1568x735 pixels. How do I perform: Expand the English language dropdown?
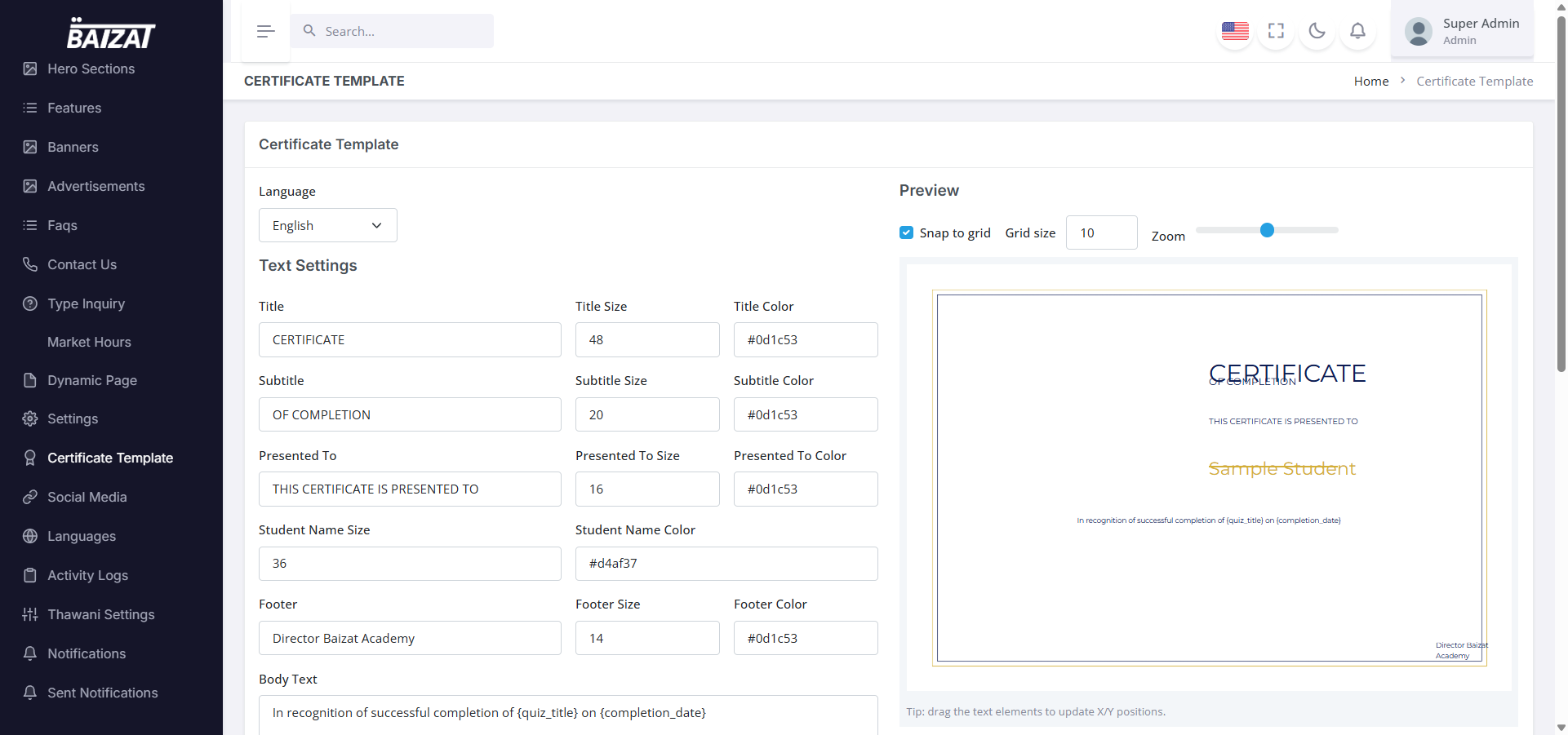pyautogui.click(x=327, y=225)
